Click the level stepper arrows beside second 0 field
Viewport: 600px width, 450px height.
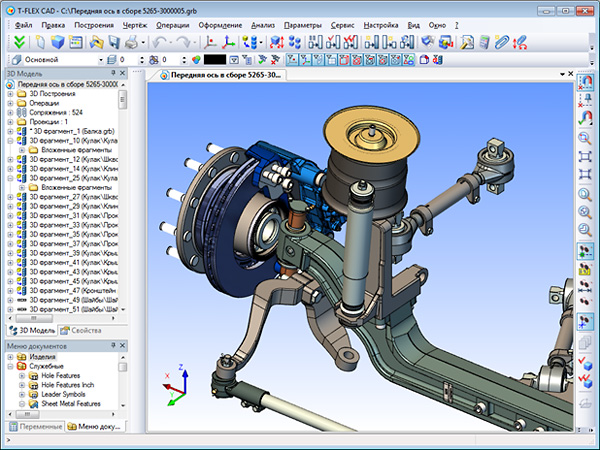click(x=184, y=60)
